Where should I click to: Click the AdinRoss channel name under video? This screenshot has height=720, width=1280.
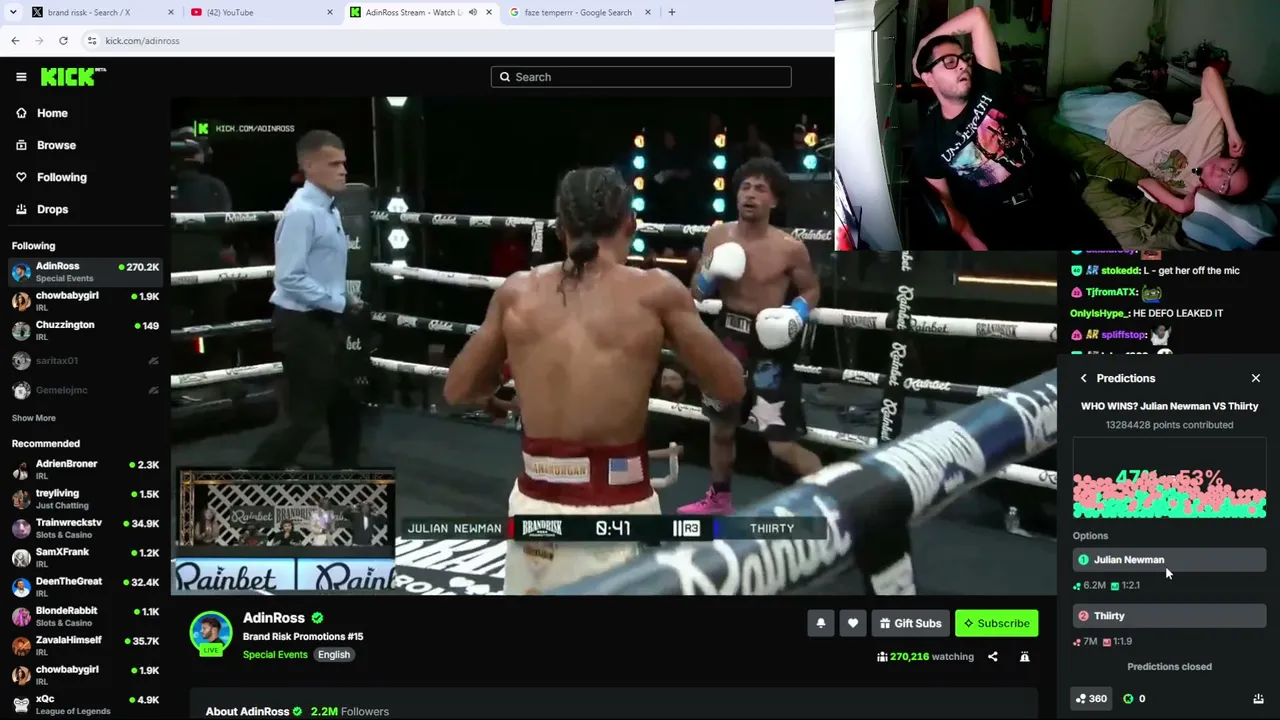(x=273, y=618)
